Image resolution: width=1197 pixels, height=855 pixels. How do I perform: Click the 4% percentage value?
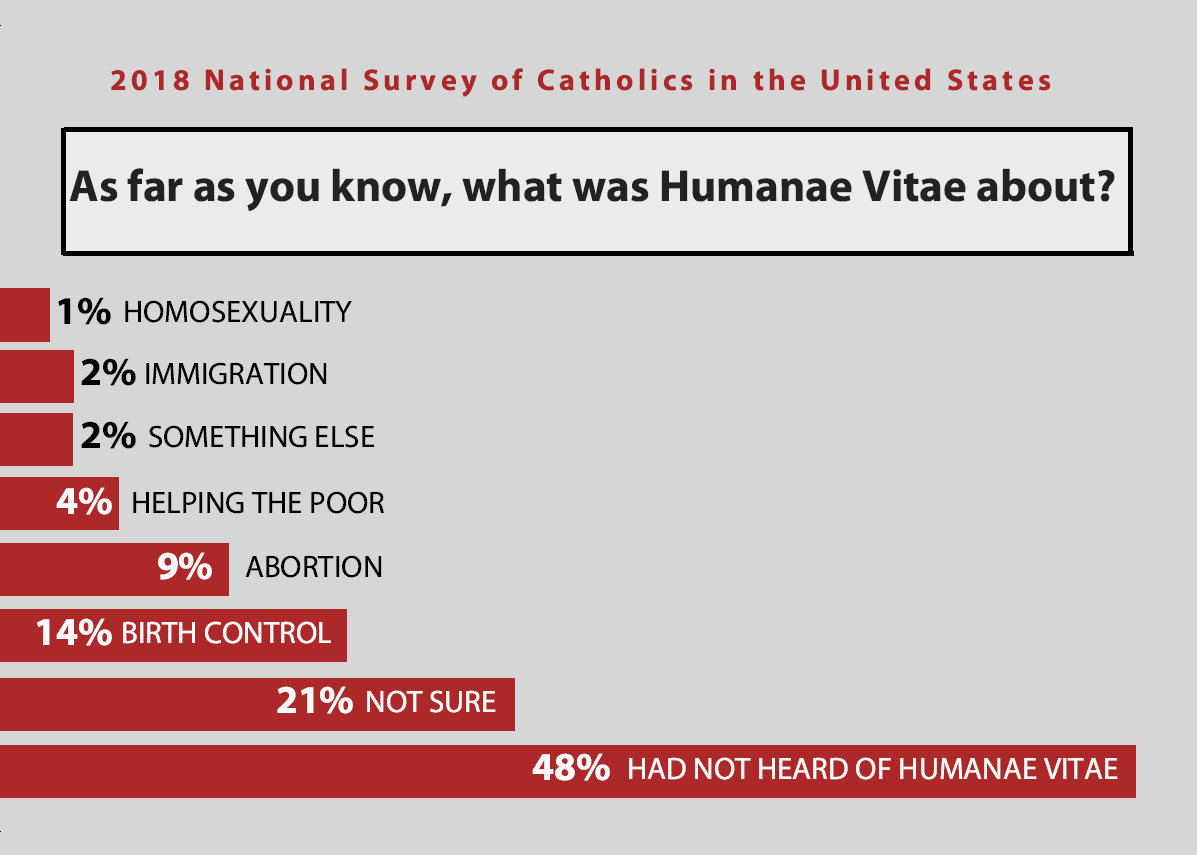click(x=84, y=502)
